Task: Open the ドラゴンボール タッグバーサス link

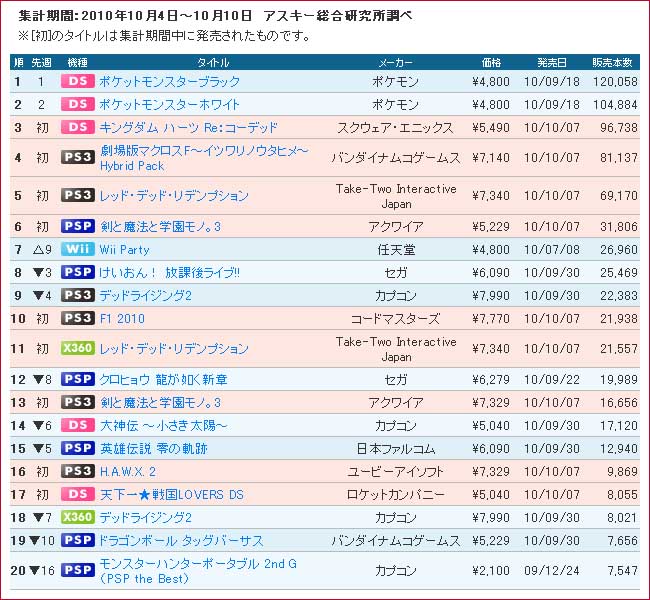Action: click(x=181, y=540)
